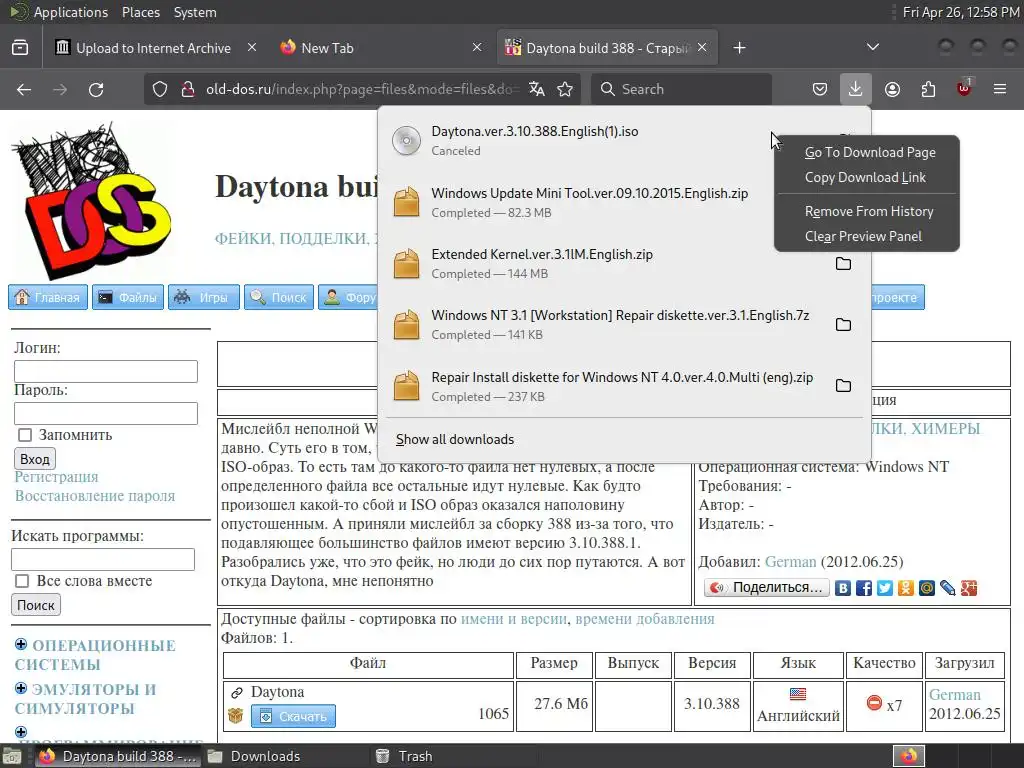Open the shield tracking protection icon
This screenshot has width=1024, height=768.
point(160,89)
